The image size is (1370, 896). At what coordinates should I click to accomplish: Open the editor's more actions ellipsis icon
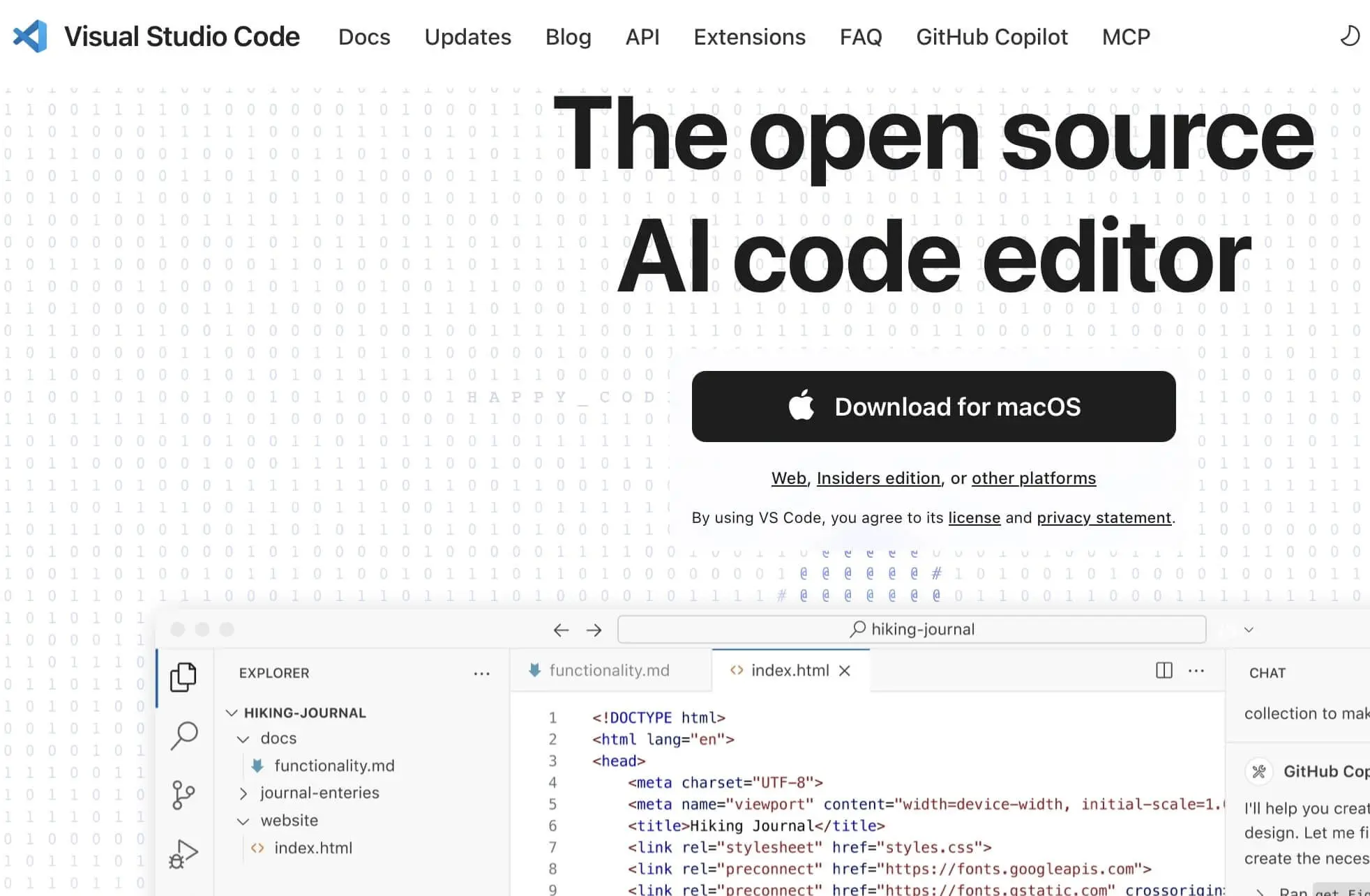(x=1196, y=670)
